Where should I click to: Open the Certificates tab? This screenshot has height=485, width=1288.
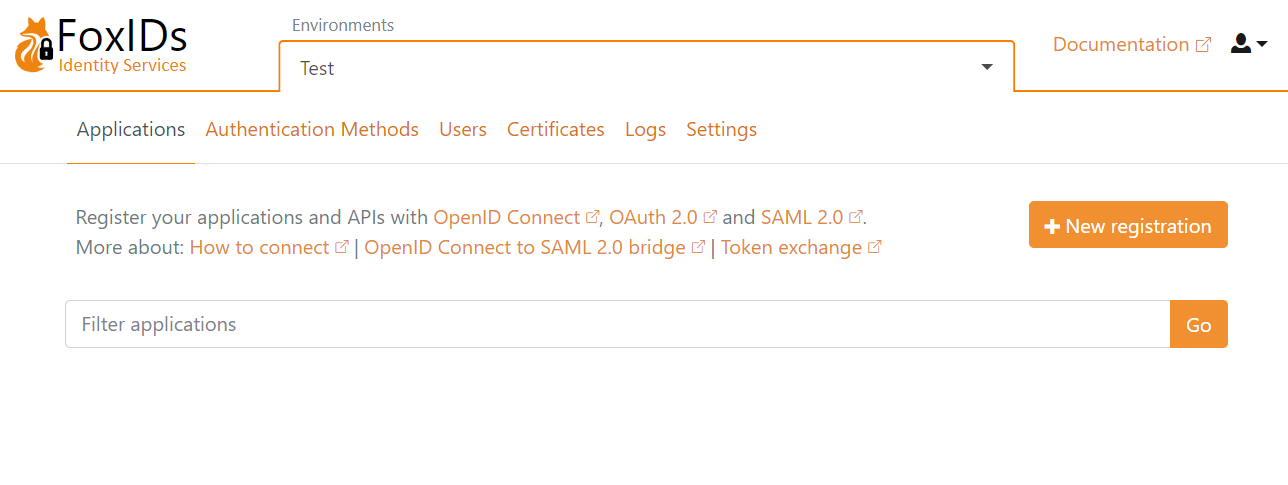(555, 129)
